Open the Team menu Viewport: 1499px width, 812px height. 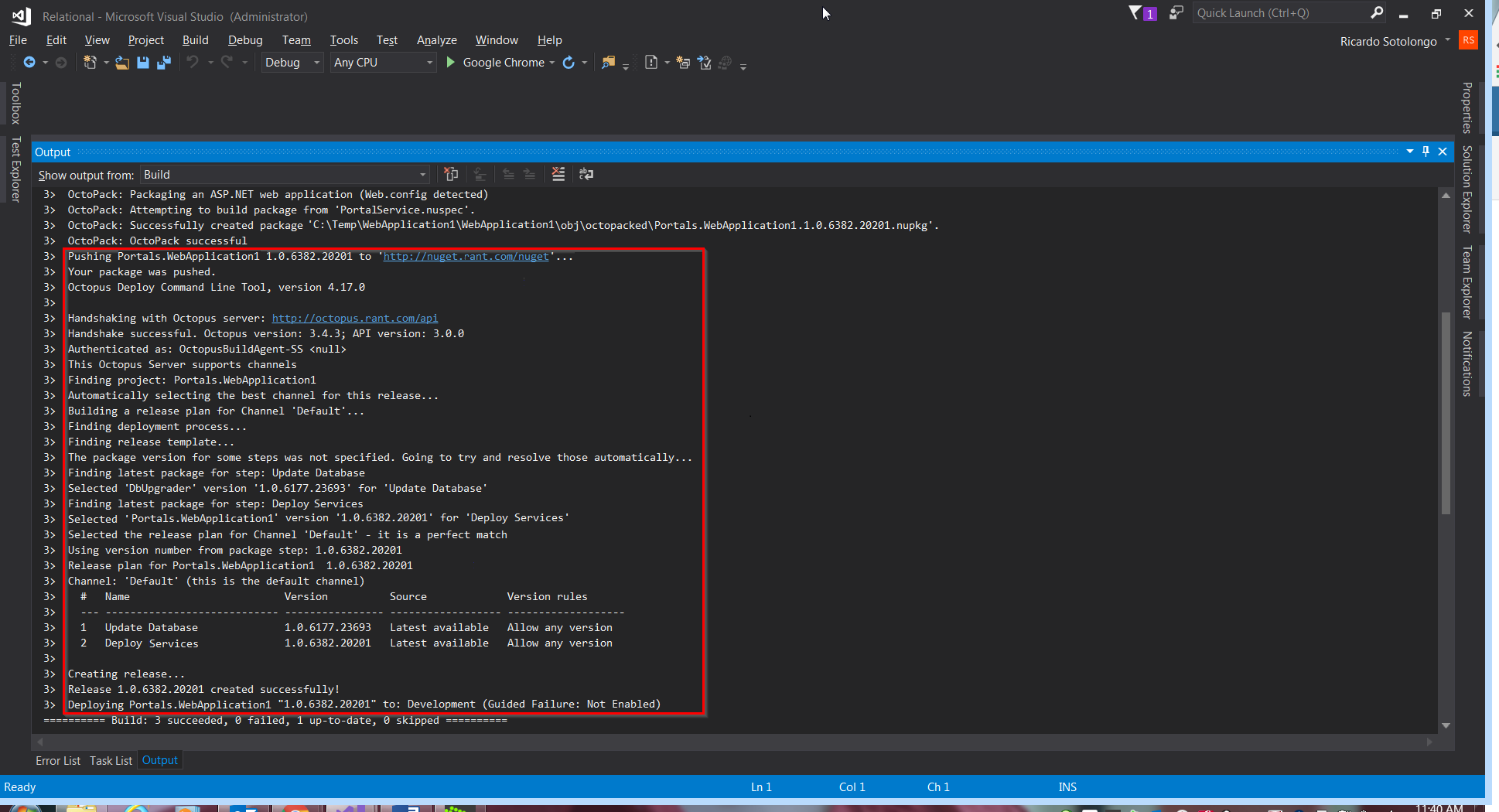coord(296,40)
